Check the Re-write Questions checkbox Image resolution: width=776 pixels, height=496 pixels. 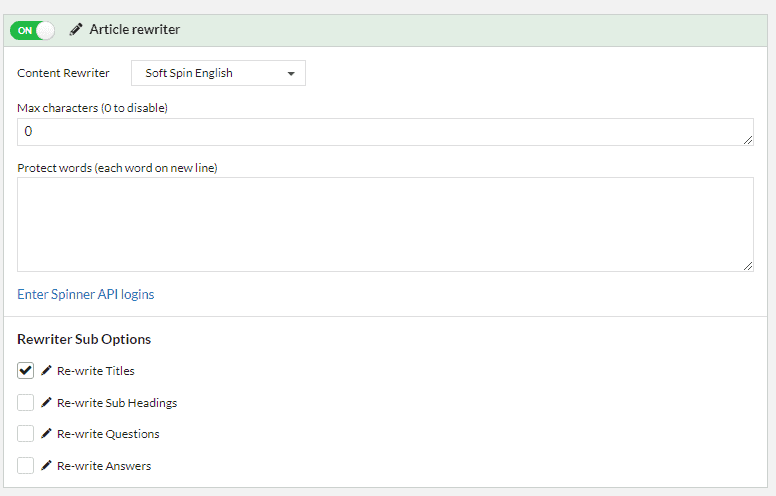pyautogui.click(x=25, y=434)
